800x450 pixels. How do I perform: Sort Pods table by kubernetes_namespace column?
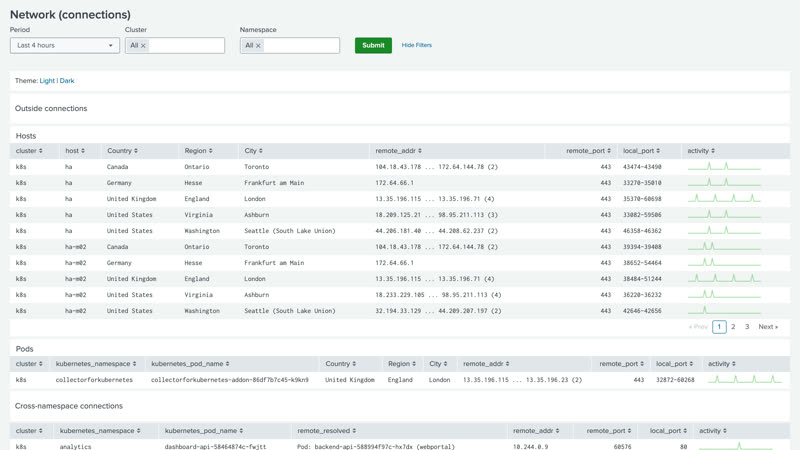coord(96,364)
